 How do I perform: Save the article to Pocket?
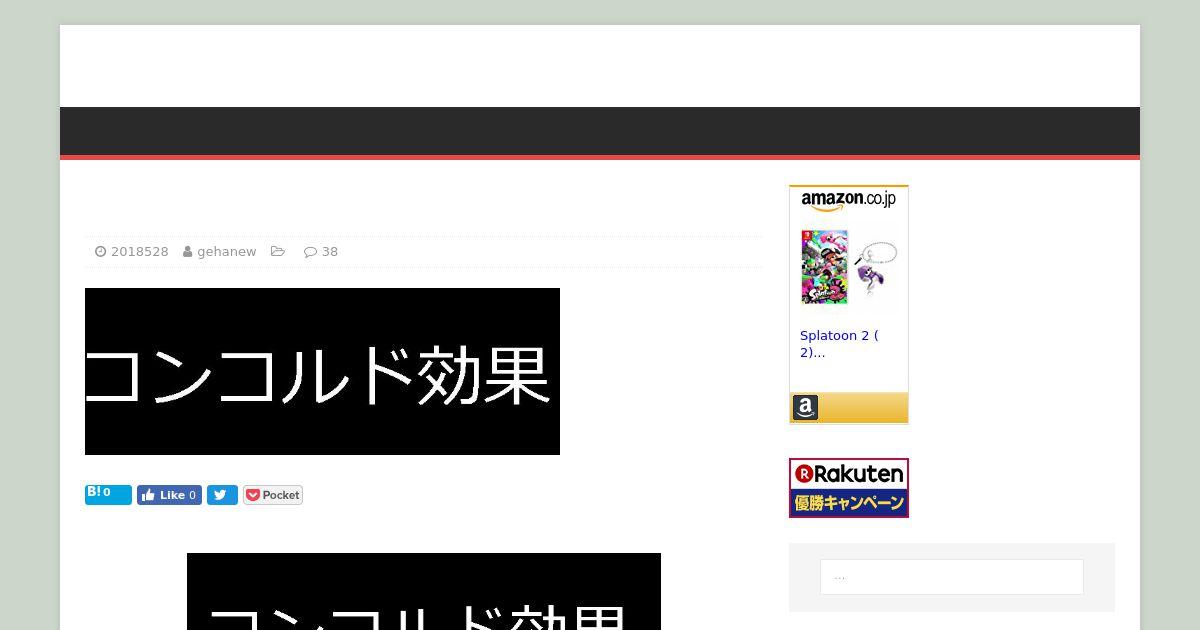point(273,495)
